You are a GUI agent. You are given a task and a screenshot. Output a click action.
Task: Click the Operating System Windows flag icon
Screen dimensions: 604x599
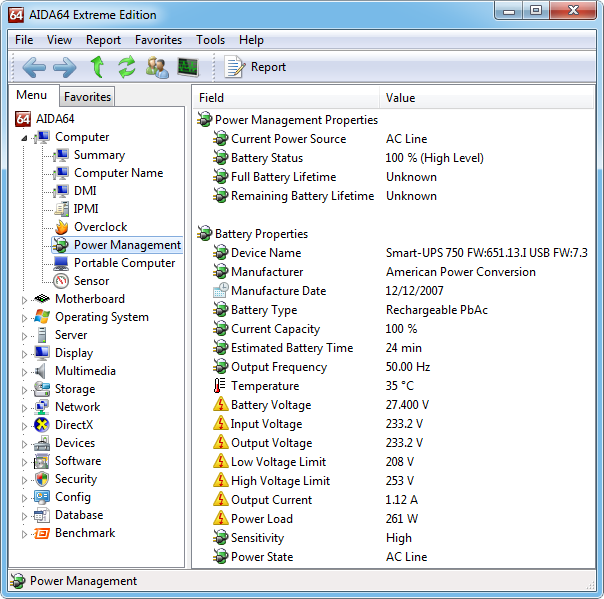coord(42,317)
